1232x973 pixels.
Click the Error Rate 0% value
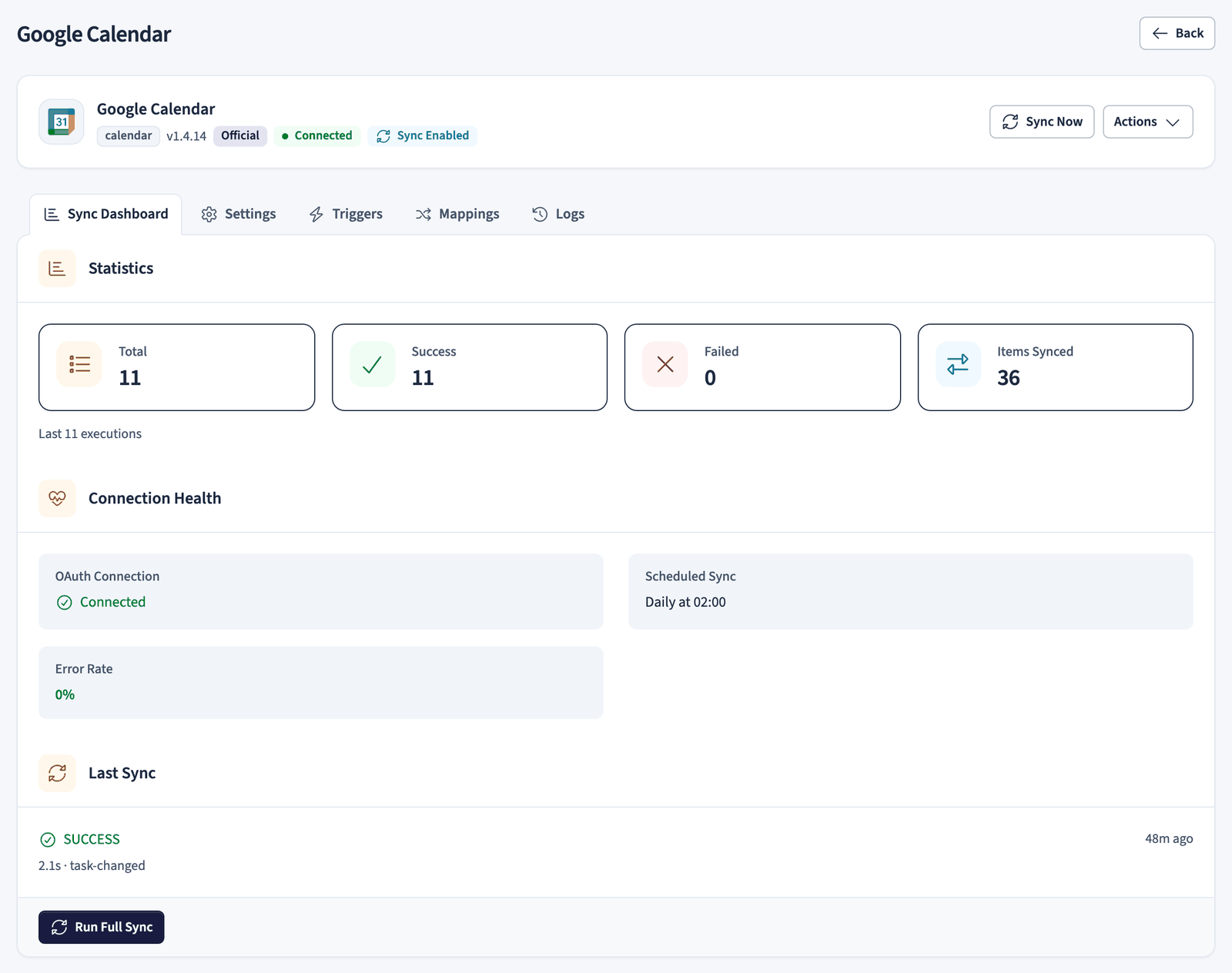point(65,694)
